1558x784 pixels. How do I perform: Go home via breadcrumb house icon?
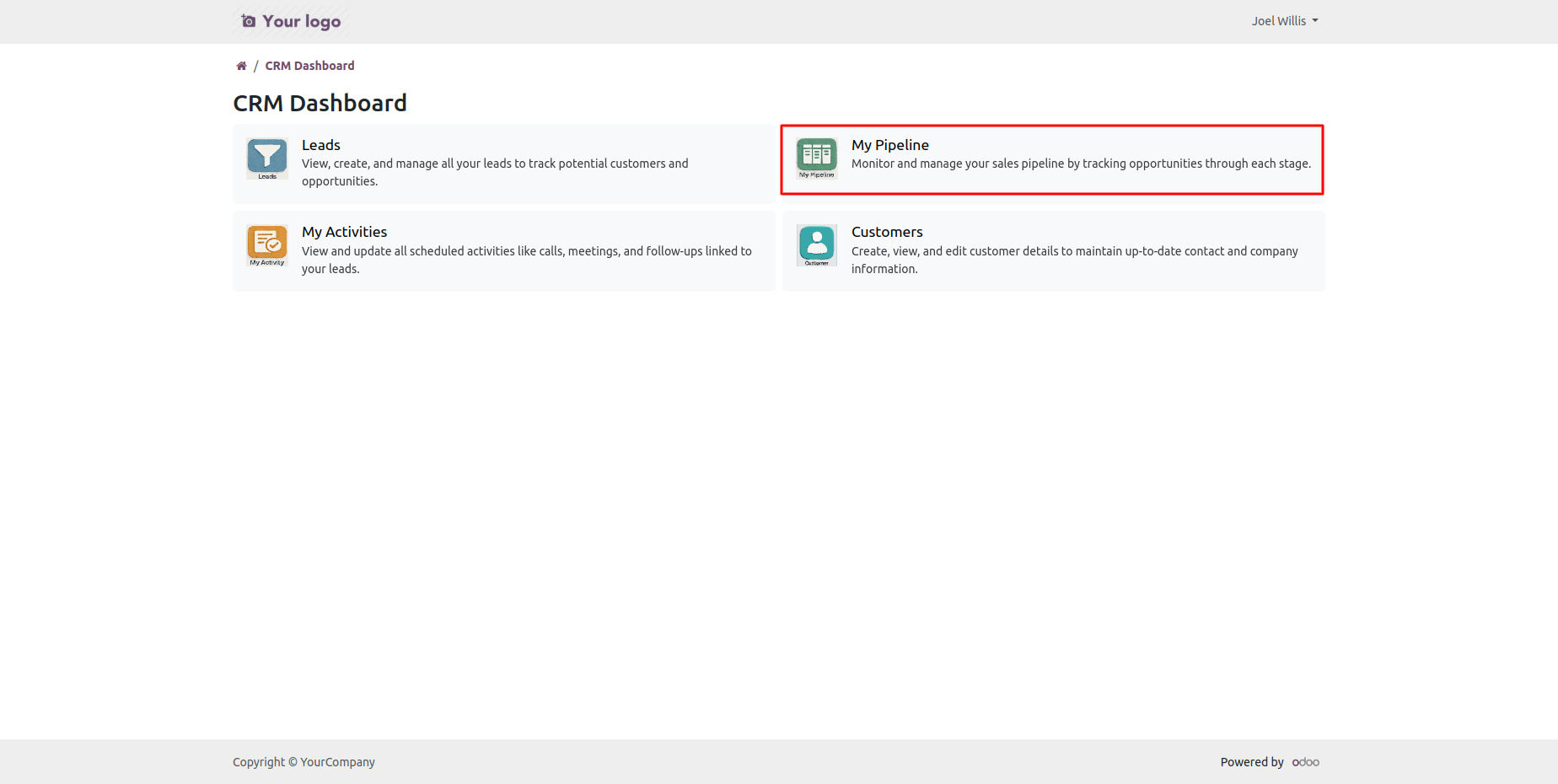pos(241,66)
